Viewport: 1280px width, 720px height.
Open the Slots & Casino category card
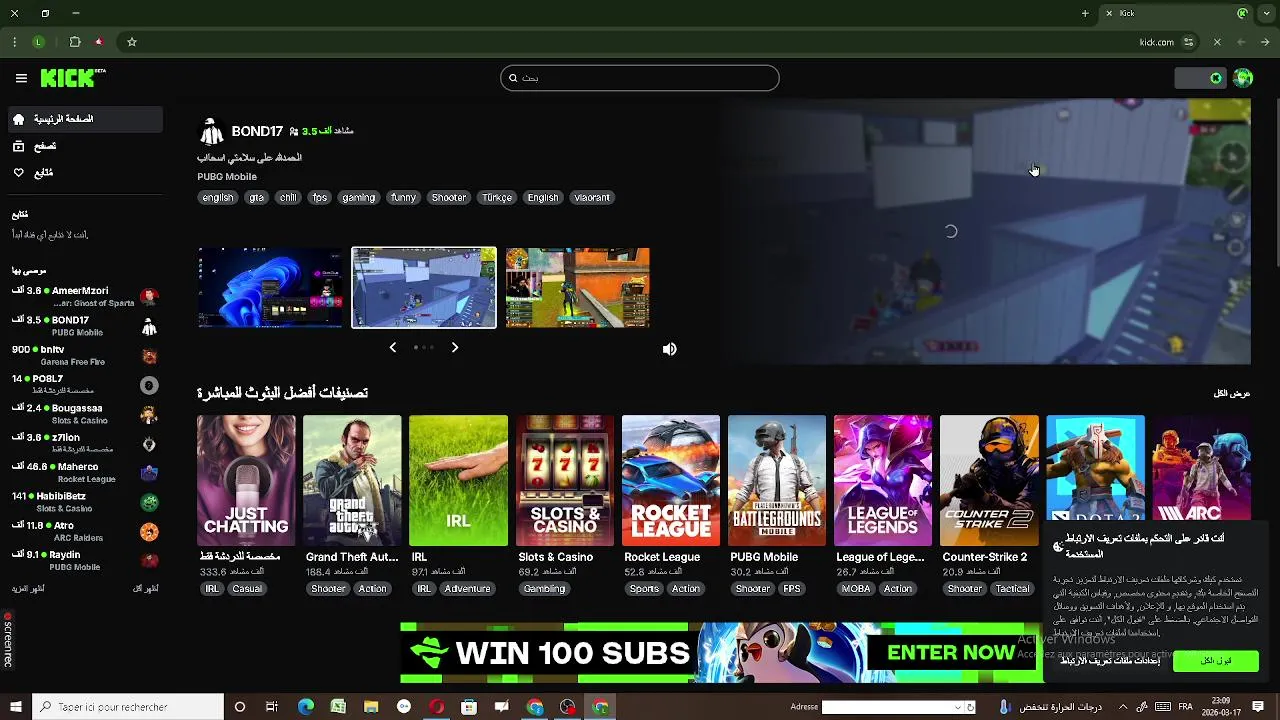click(x=564, y=481)
